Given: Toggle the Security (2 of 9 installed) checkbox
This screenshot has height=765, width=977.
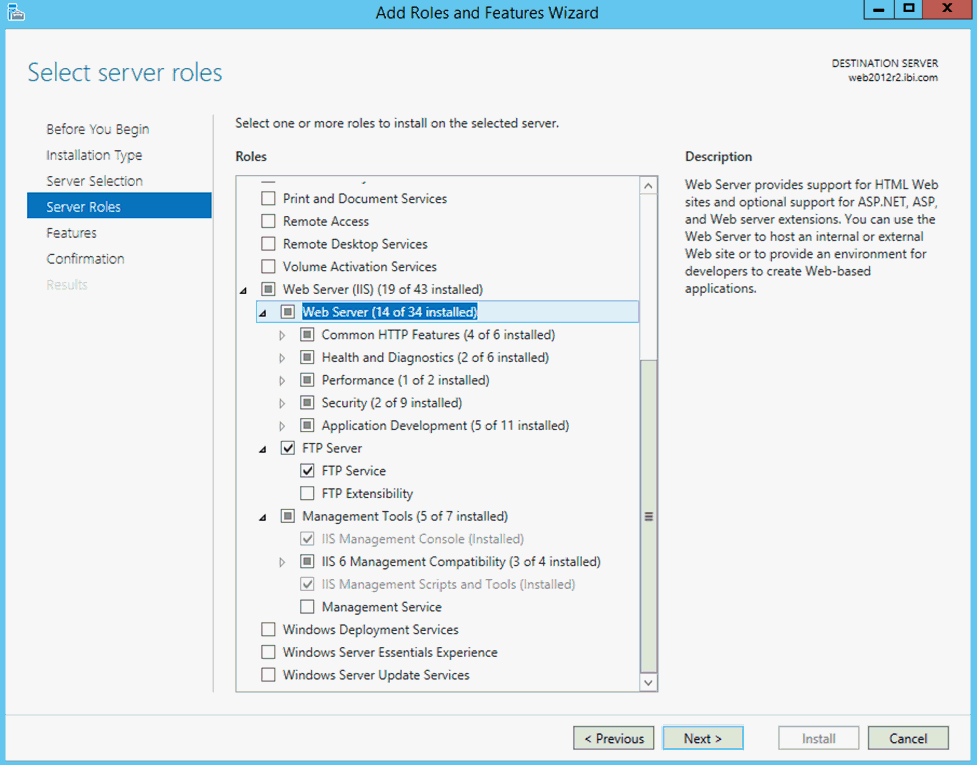Looking at the screenshot, I should click(x=307, y=402).
